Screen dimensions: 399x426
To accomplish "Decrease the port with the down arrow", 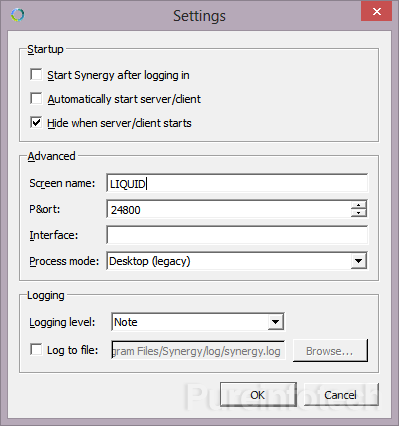I will [359, 213].
